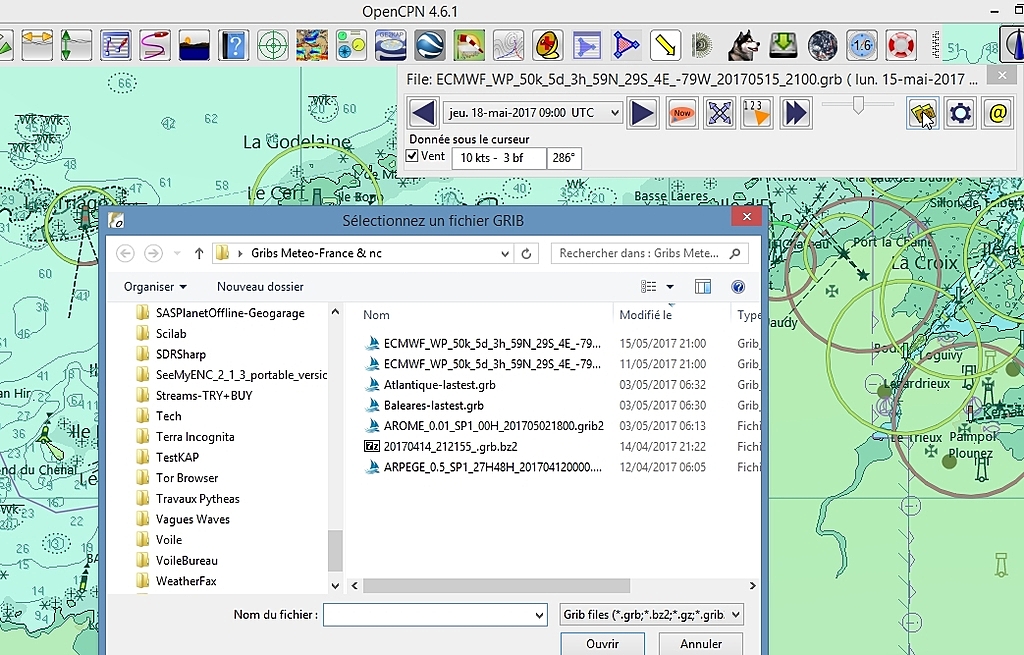
Task: Click the GRIB time slider handle
Action: [858, 104]
